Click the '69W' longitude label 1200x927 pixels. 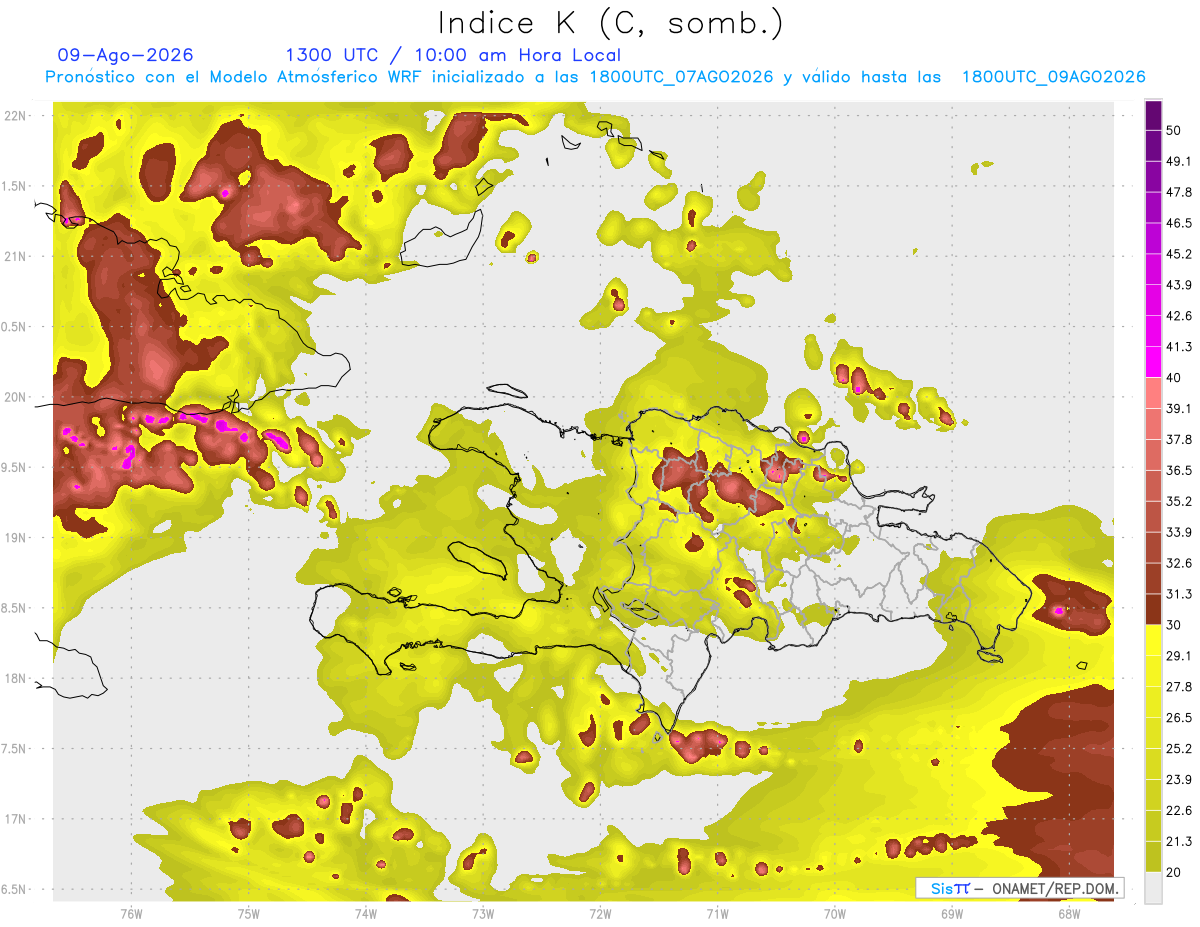click(x=952, y=913)
